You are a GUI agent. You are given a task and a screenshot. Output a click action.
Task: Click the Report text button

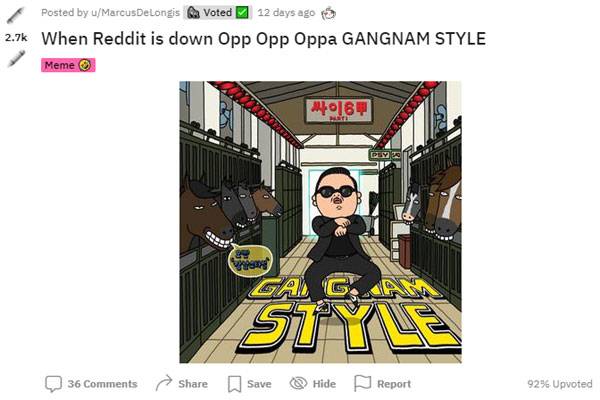point(394,384)
